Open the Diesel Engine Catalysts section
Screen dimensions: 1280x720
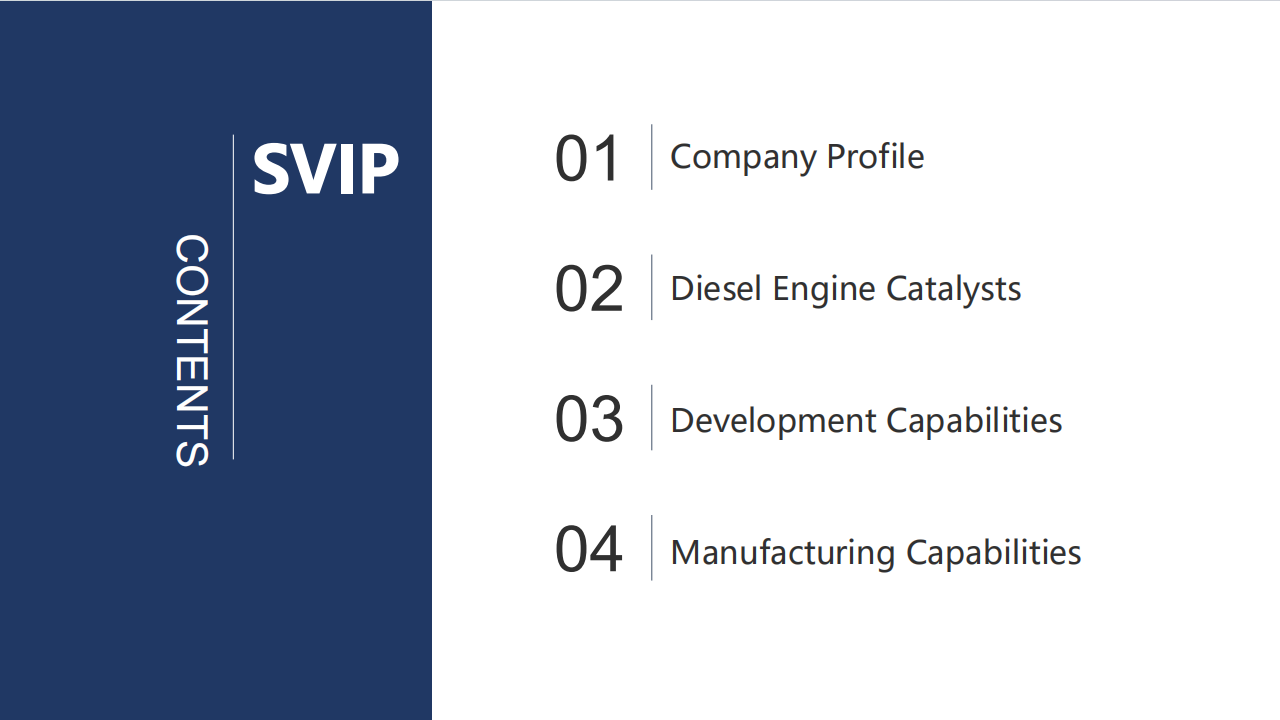[846, 289]
